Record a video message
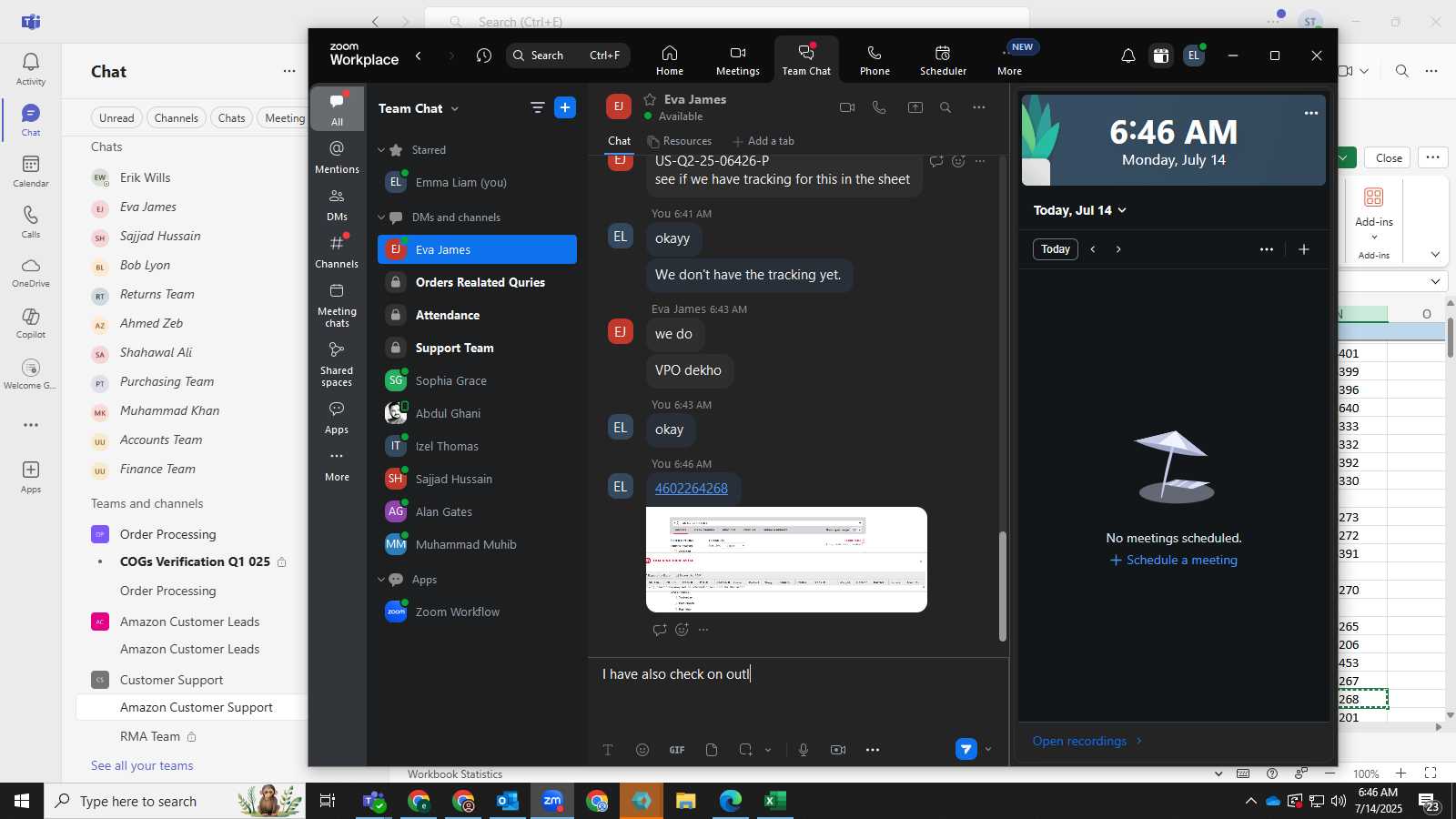This screenshot has height=819, width=1456. click(x=838, y=750)
